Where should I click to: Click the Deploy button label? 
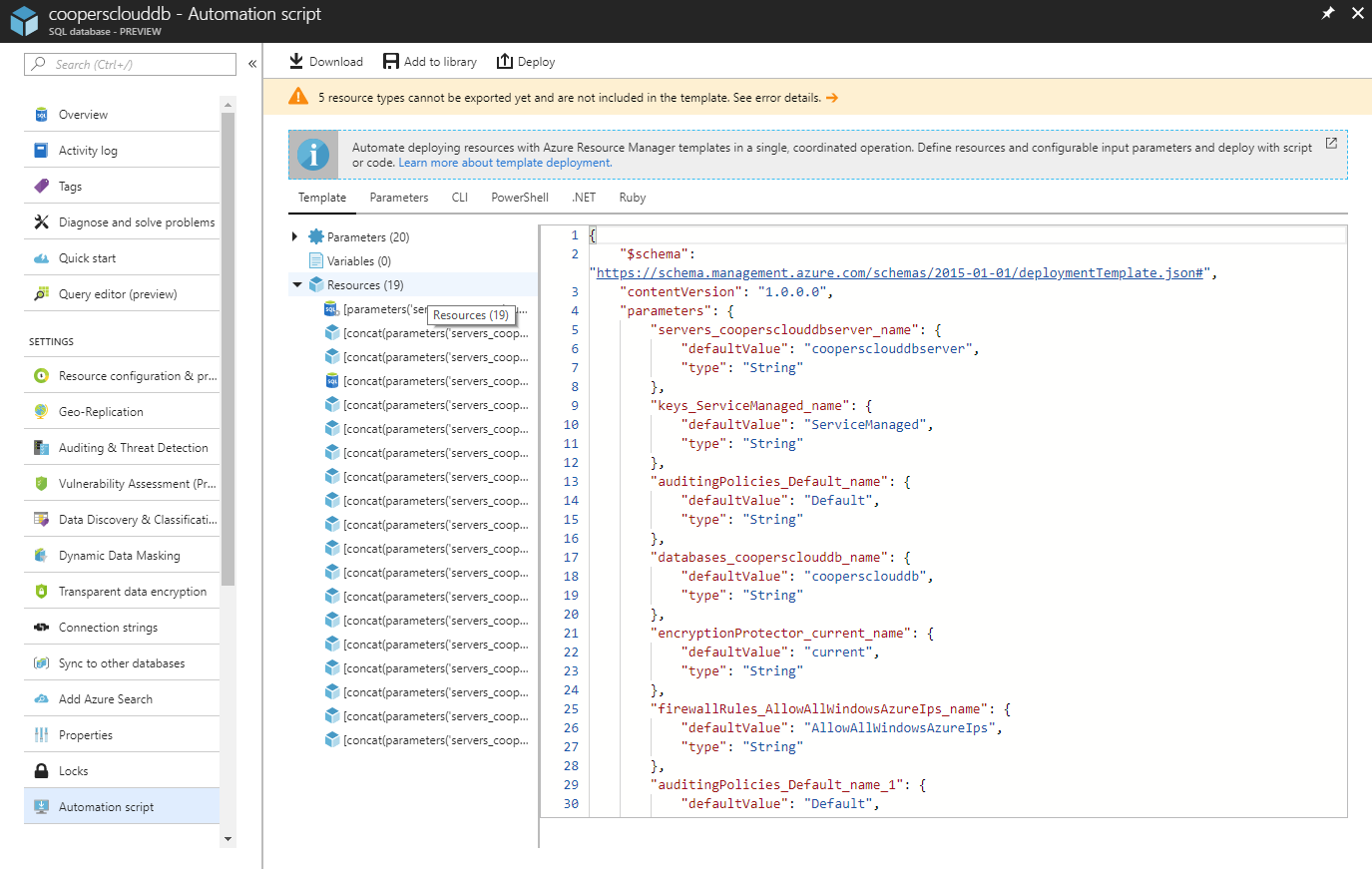pos(536,62)
